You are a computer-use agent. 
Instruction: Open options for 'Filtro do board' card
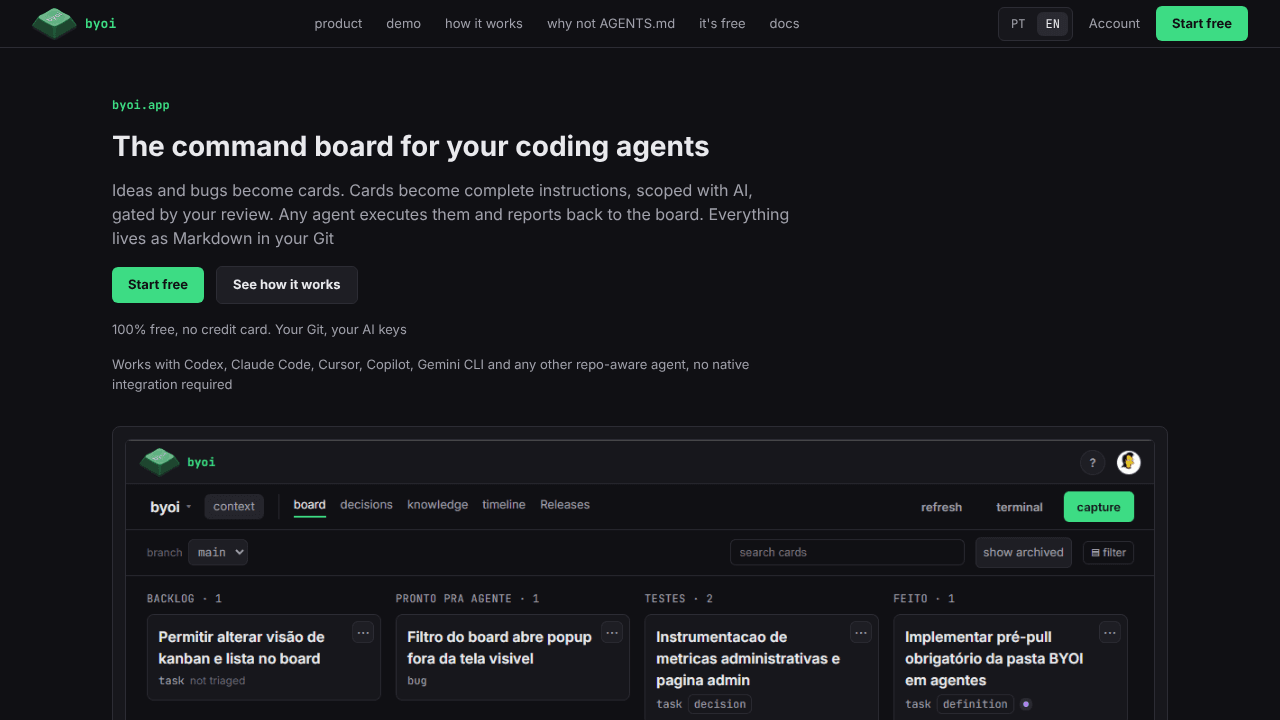click(x=612, y=632)
